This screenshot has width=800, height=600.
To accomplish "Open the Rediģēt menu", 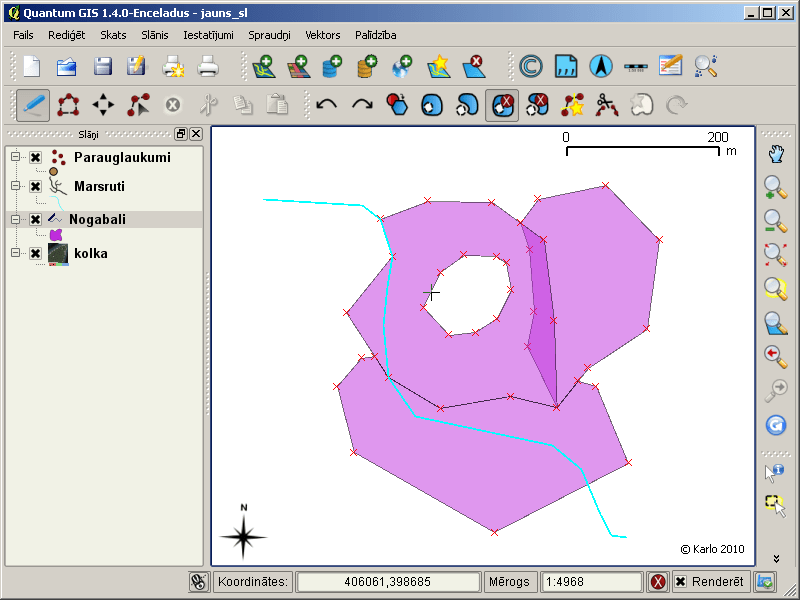I will tap(67, 35).
